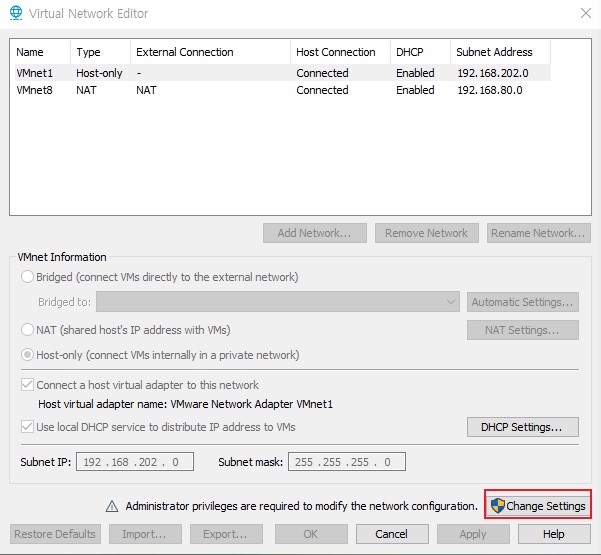Click the Subnet mask input field
Viewport: 601px width, 555px height.
[x=347, y=461]
